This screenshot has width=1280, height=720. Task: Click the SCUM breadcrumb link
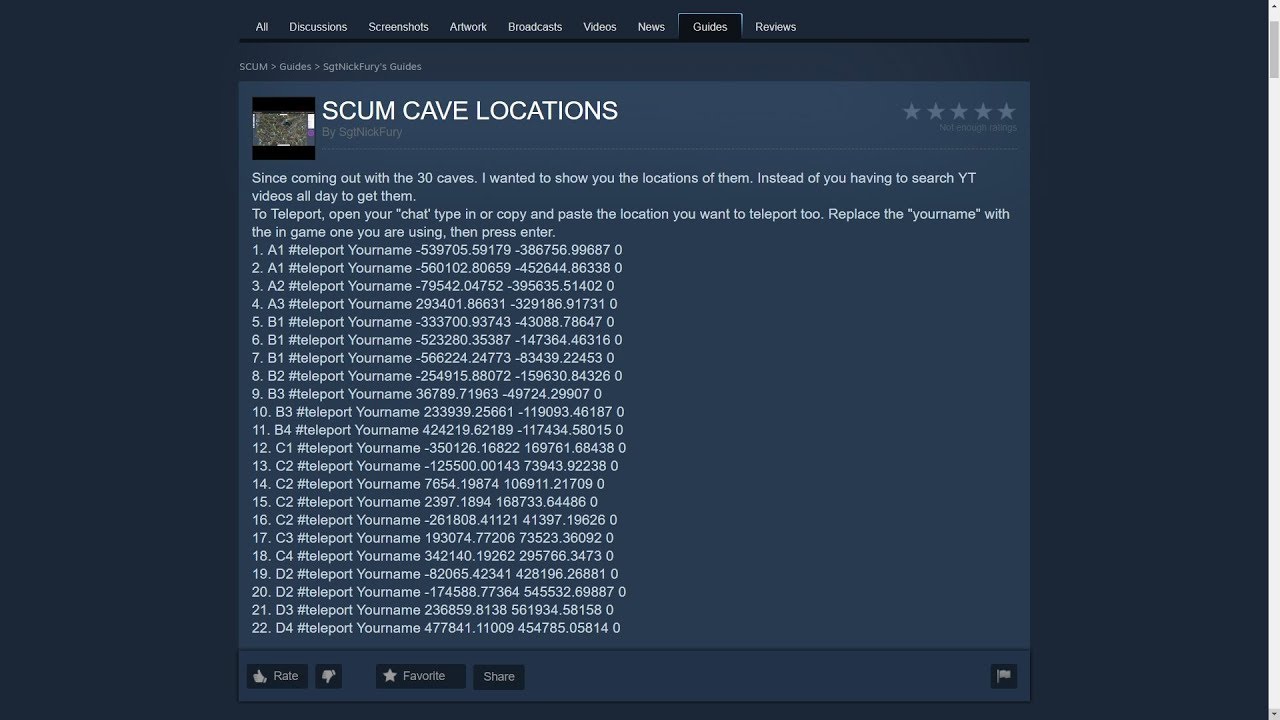pos(253,67)
